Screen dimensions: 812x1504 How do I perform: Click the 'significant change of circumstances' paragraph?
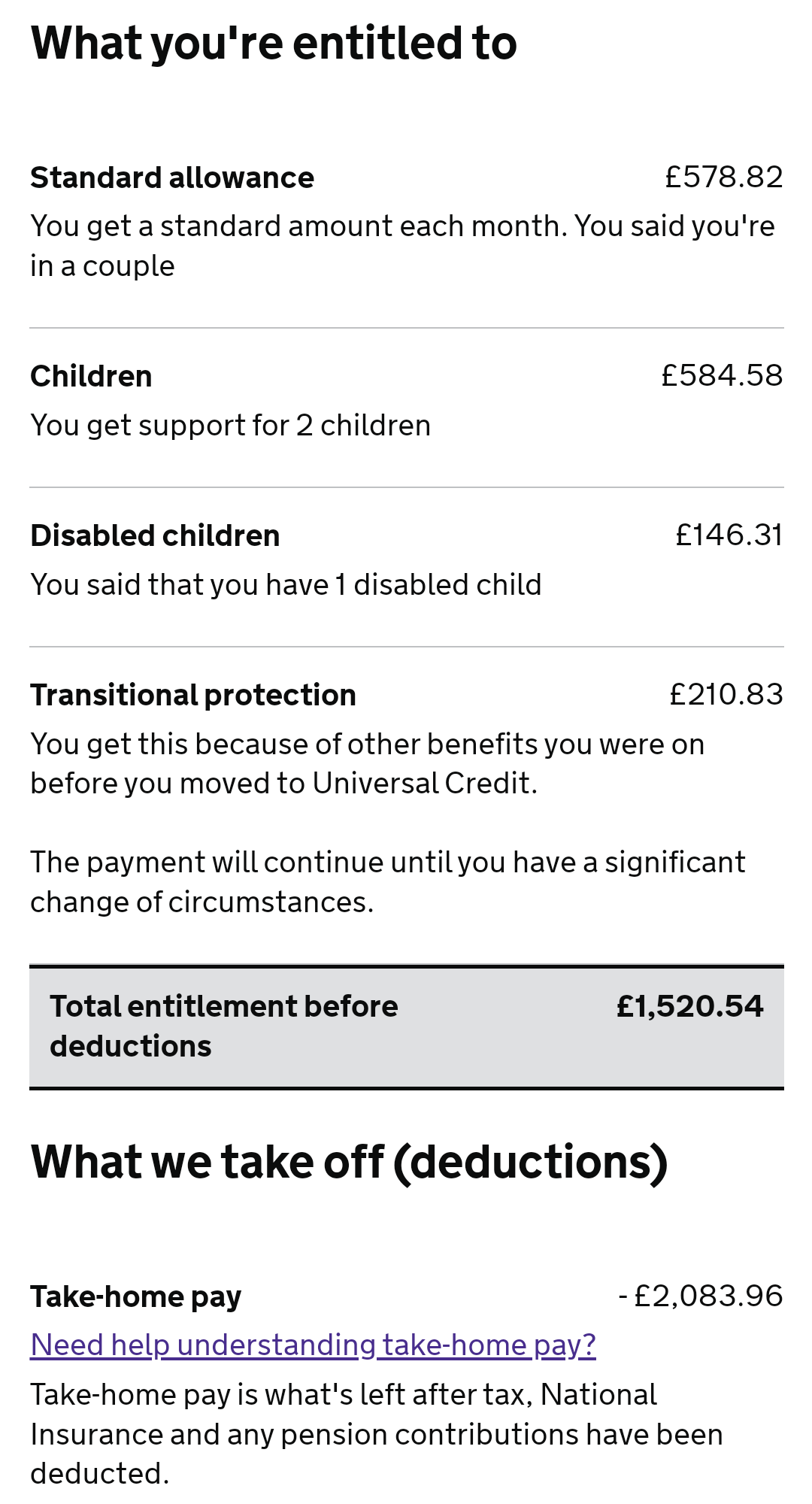click(x=387, y=882)
